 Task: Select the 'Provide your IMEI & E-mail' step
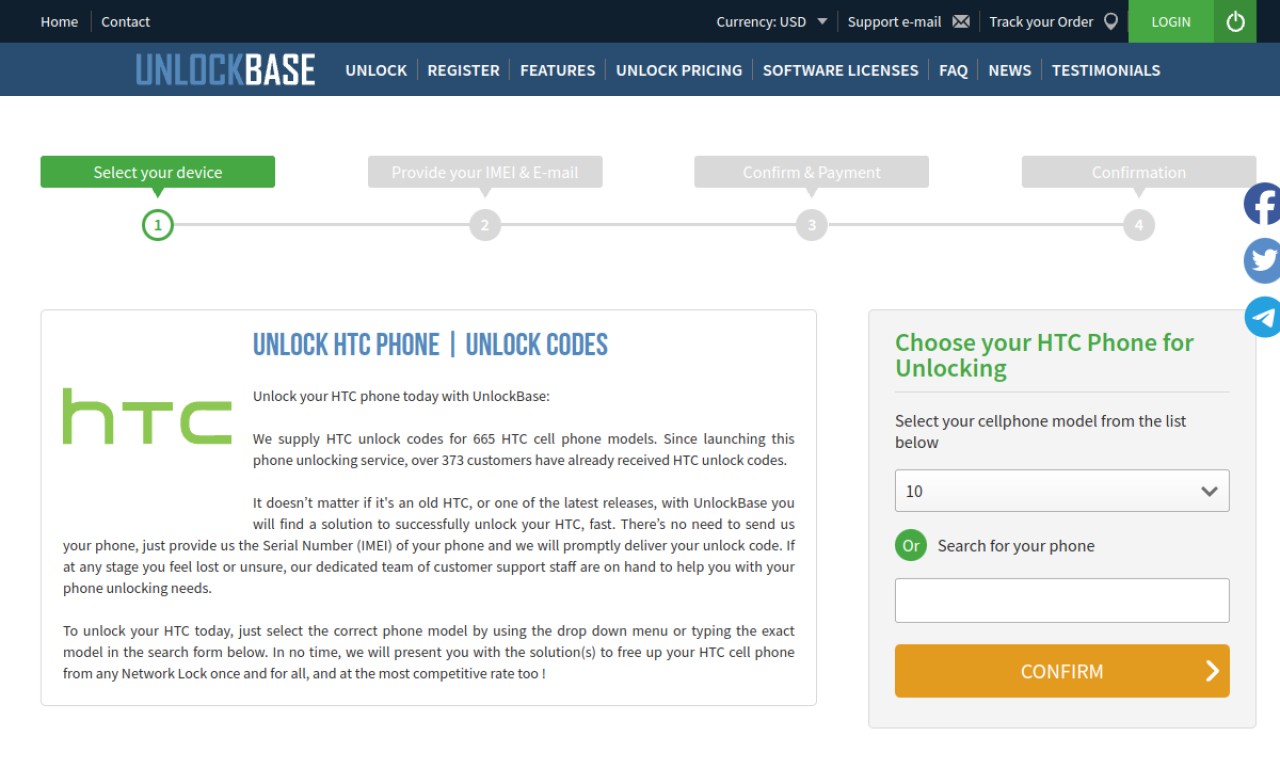click(x=485, y=172)
